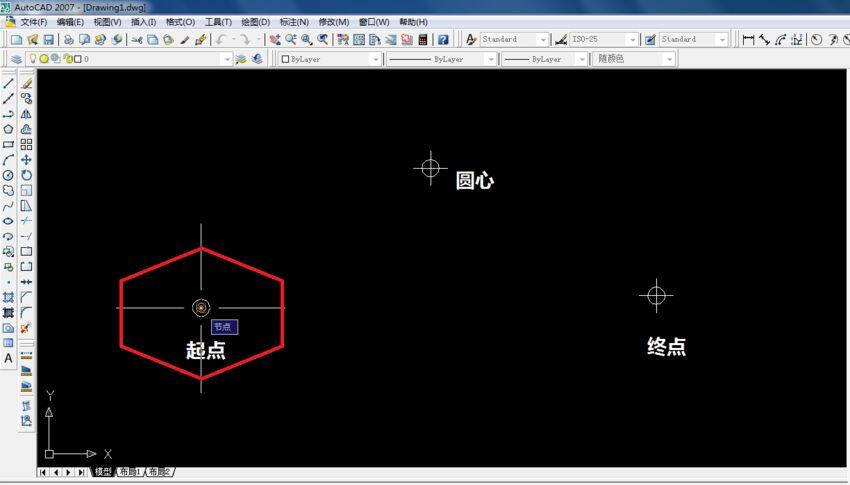850x485 pixels.
Task: Select the Move tool
Action: [26, 160]
